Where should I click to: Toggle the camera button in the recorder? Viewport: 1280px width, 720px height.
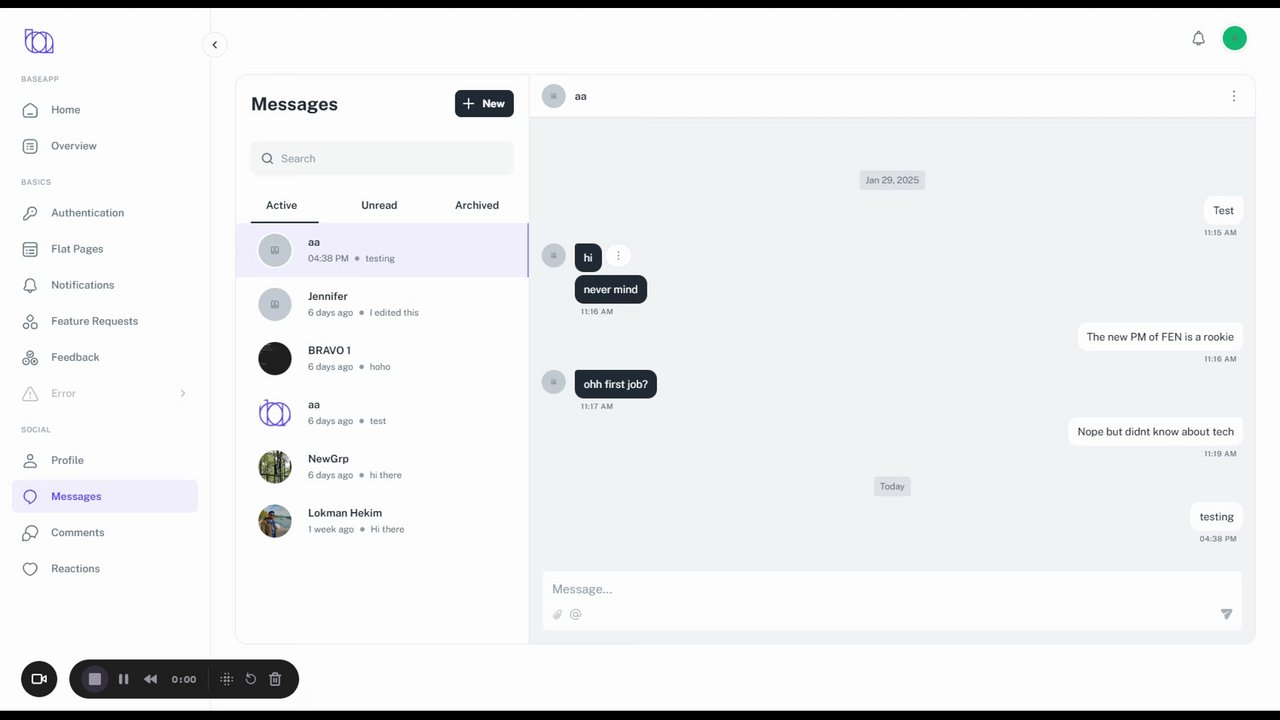39,679
